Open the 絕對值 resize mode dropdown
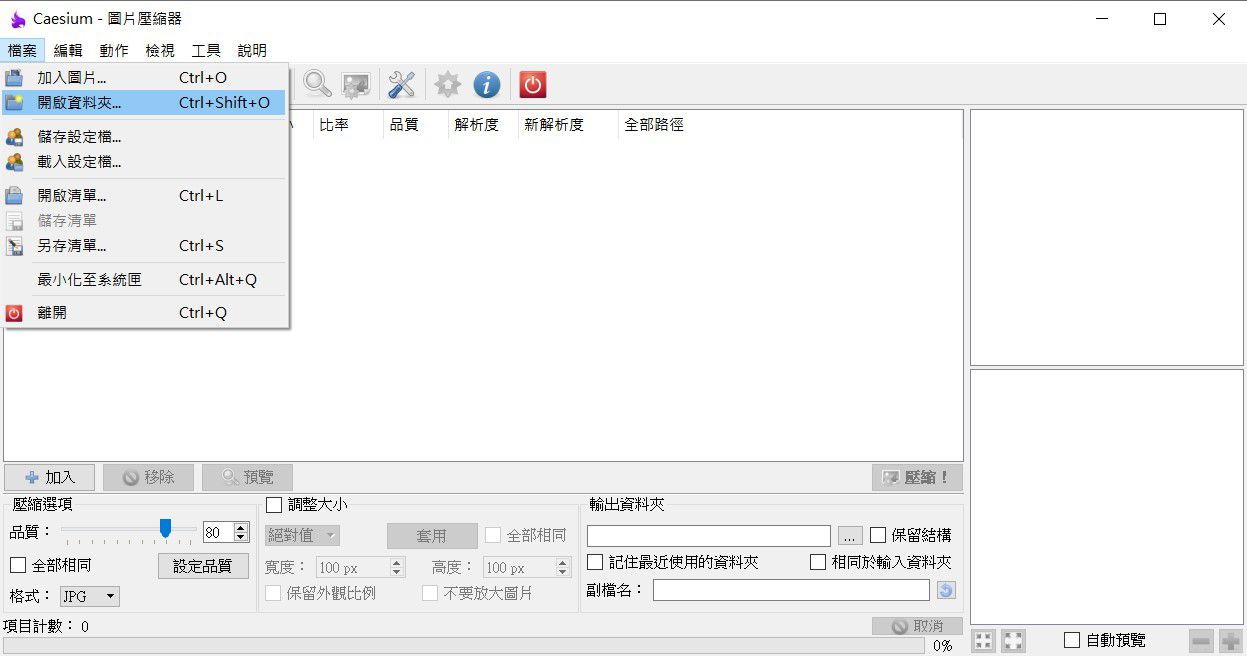 tap(303, 535)
